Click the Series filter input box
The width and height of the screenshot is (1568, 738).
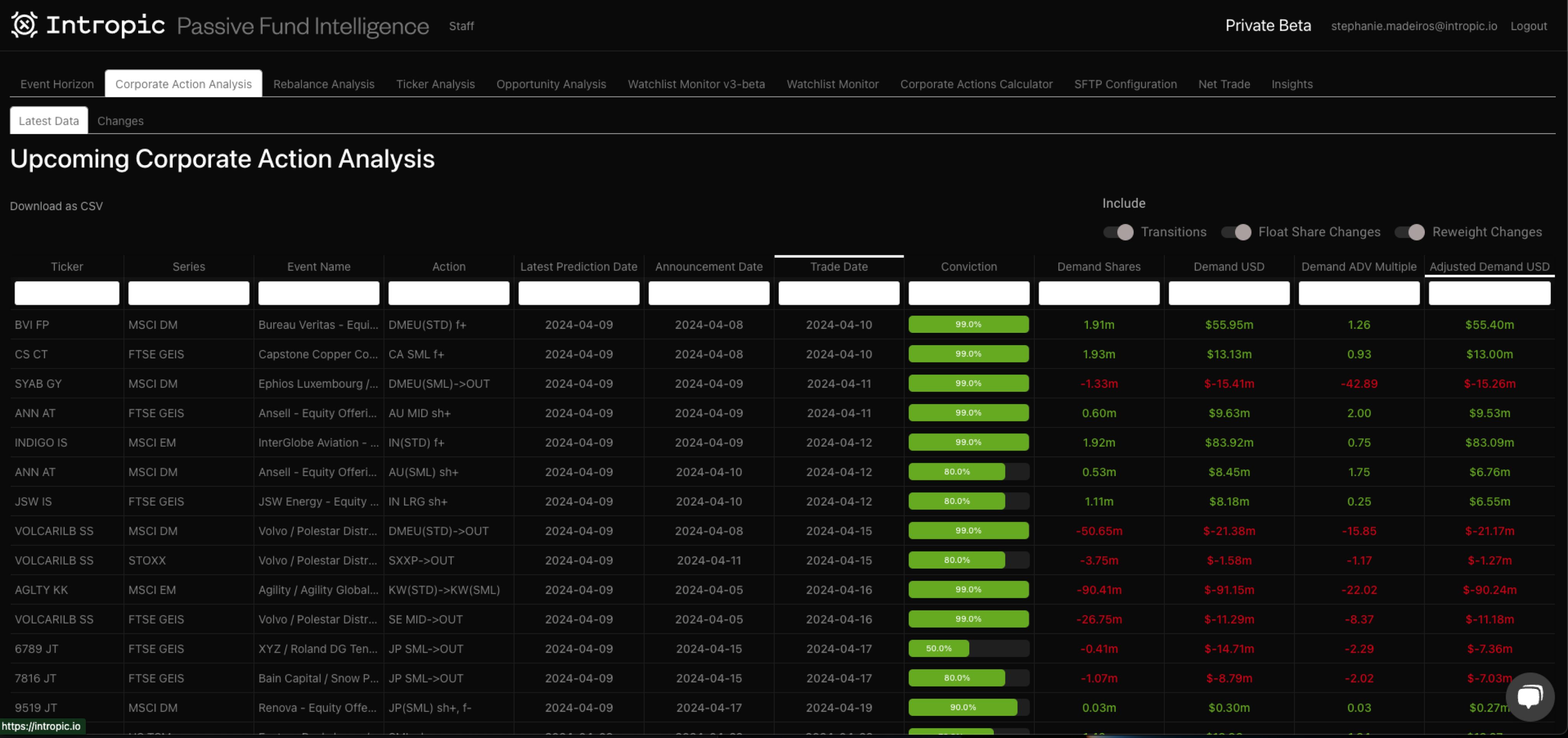click(x=189, y=293)
